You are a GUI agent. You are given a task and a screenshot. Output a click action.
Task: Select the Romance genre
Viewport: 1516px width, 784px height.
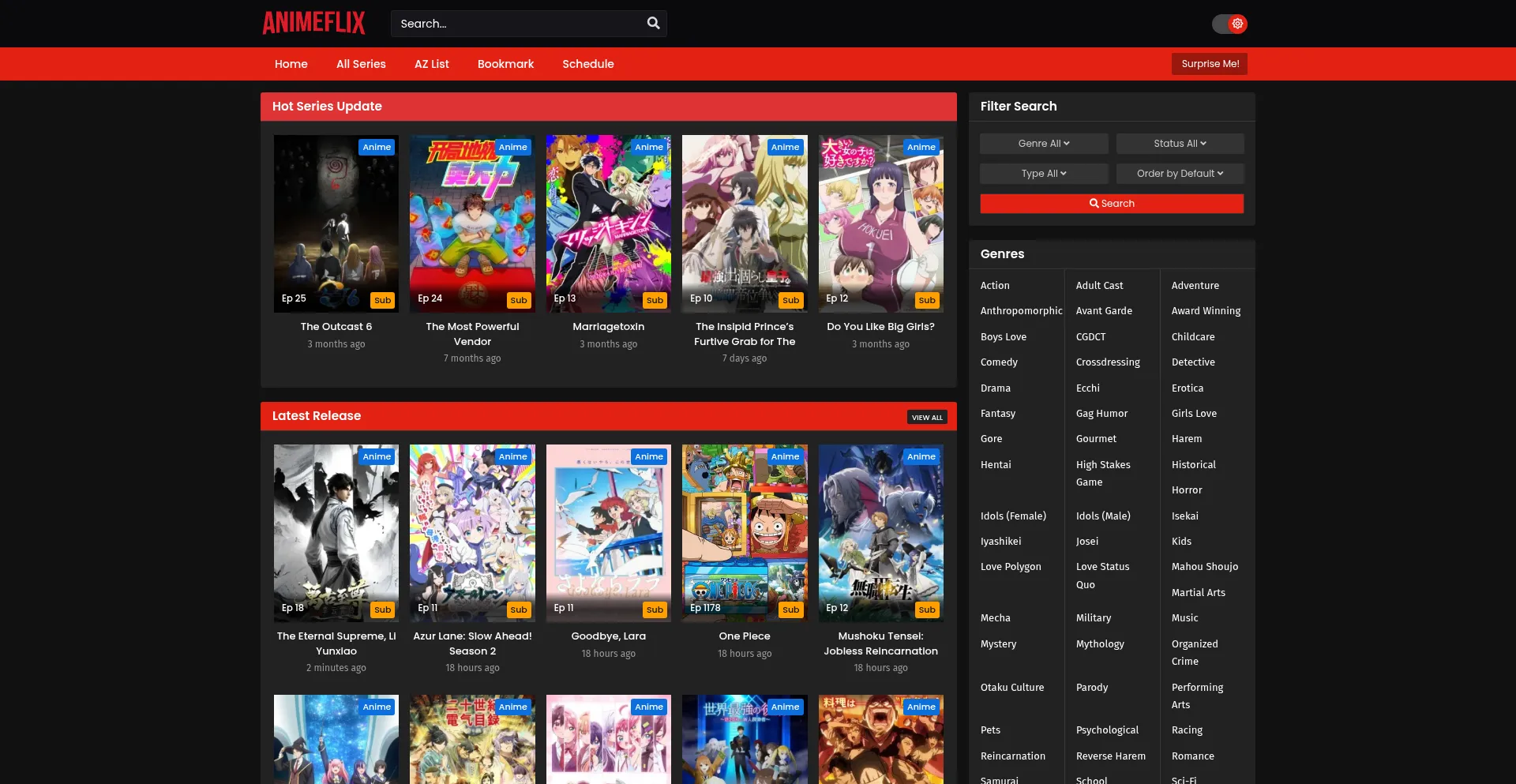pyautogui.click(x=1192, y=756)
